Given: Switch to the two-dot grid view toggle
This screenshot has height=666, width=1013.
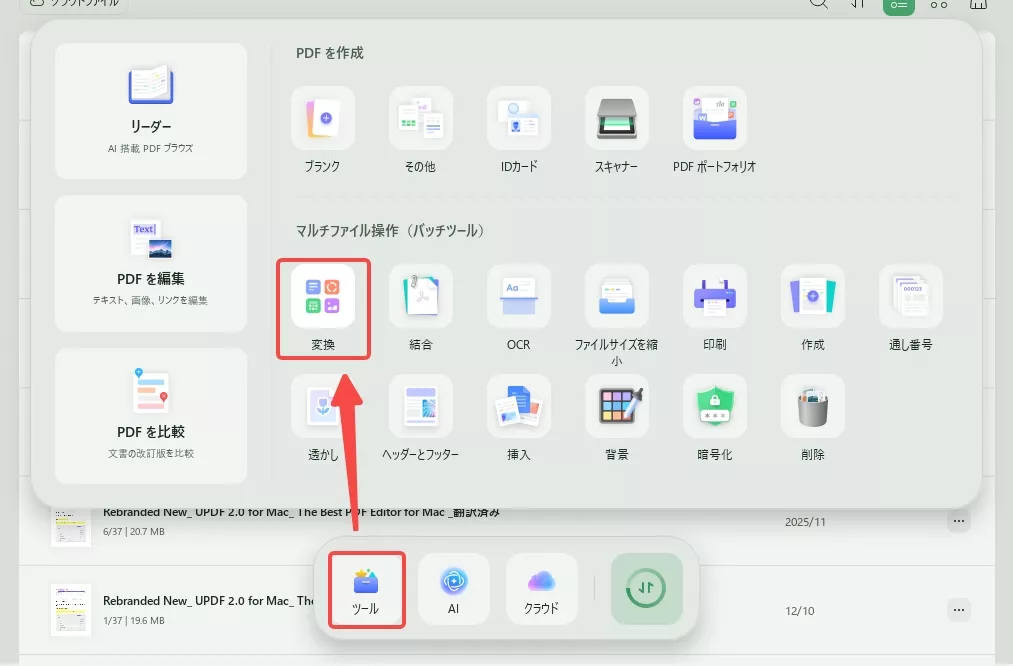Looking at the screenshot, I should tap(938, 6).
